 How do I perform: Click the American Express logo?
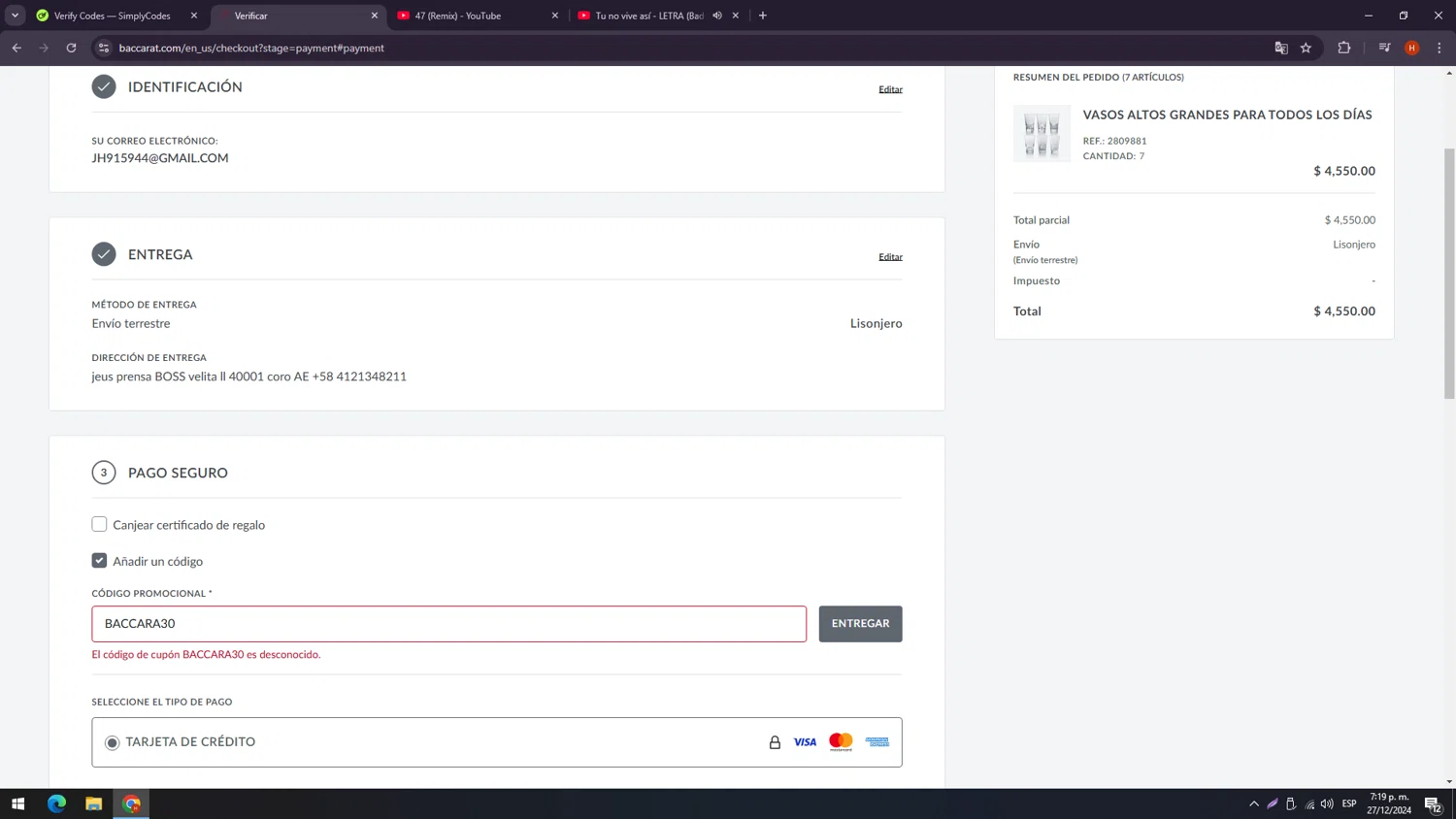point(877,742)
